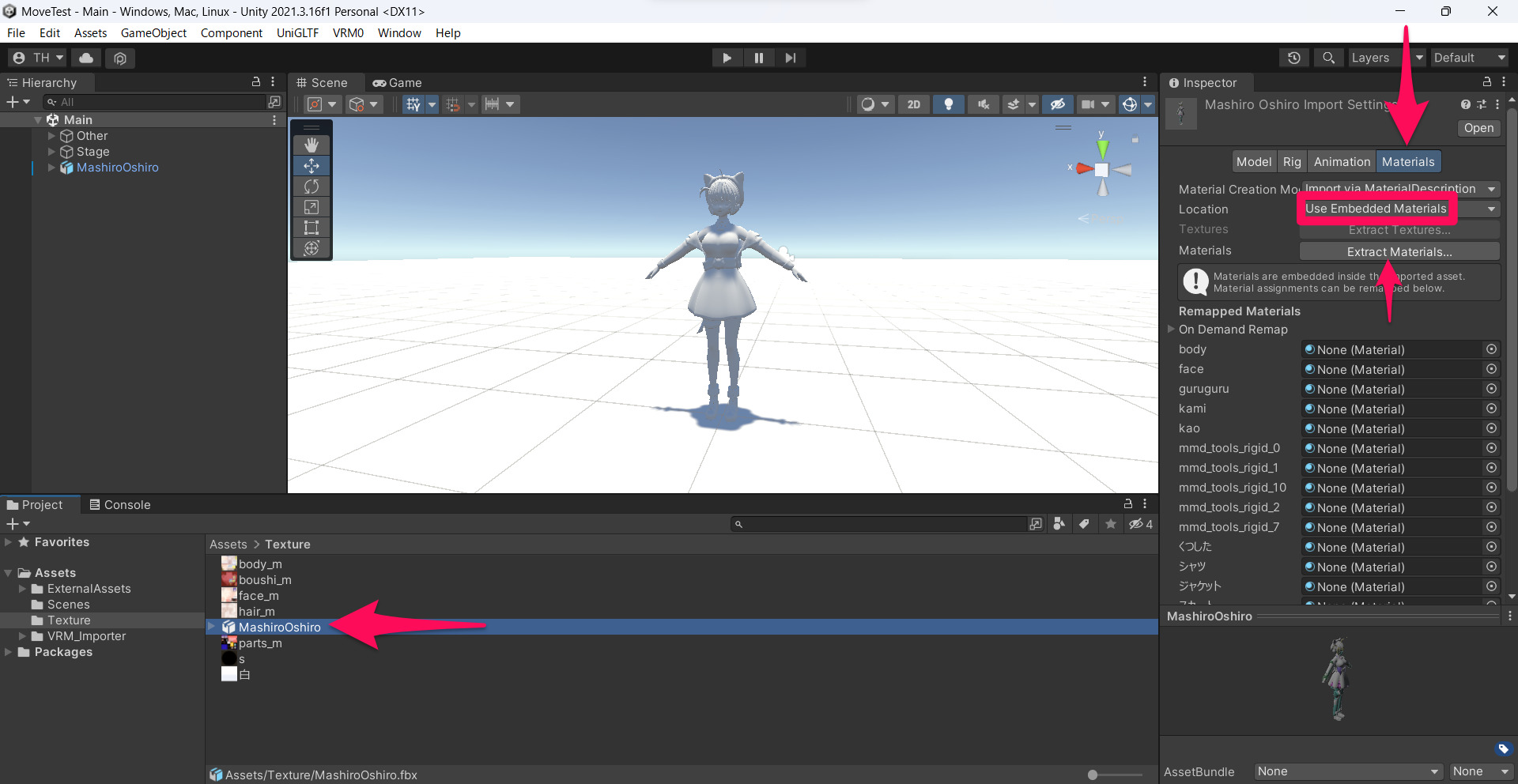
Task: Open the VRM0 menu
Action: [348, 32]
